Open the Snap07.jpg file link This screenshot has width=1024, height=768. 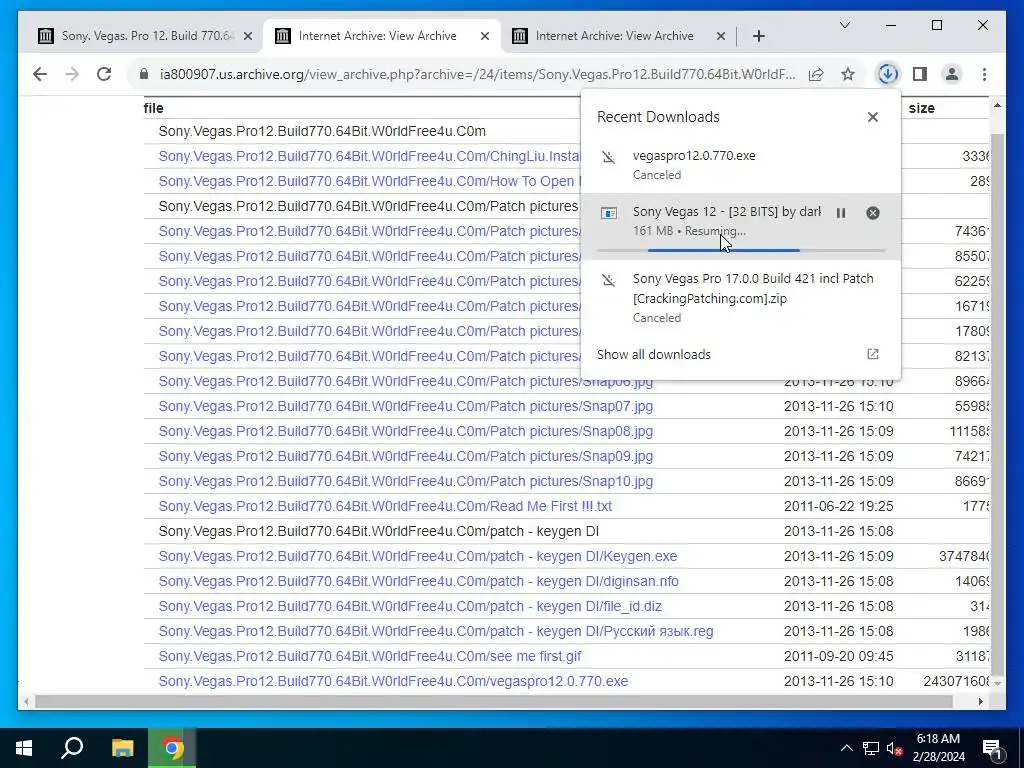click(406, 406)
